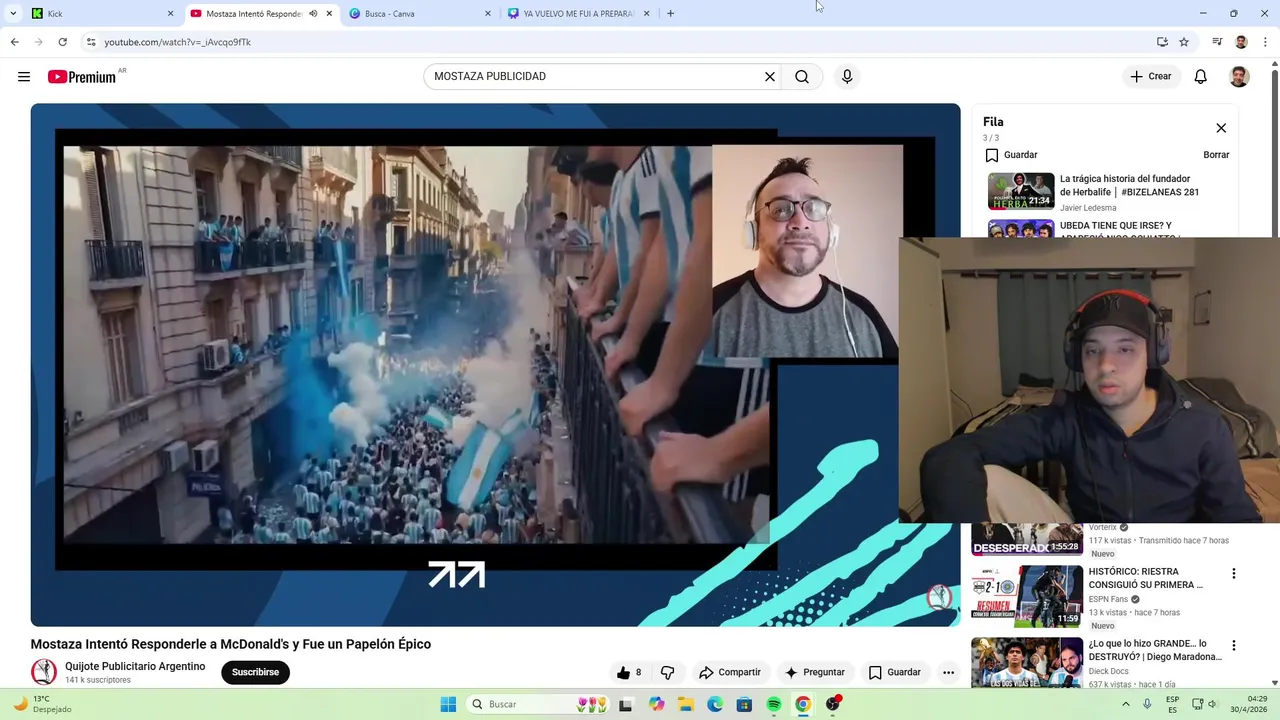Open the YouTube hamburger guide menu
1280x720 pixels.
pyautogui.click(x=24, y=77)
